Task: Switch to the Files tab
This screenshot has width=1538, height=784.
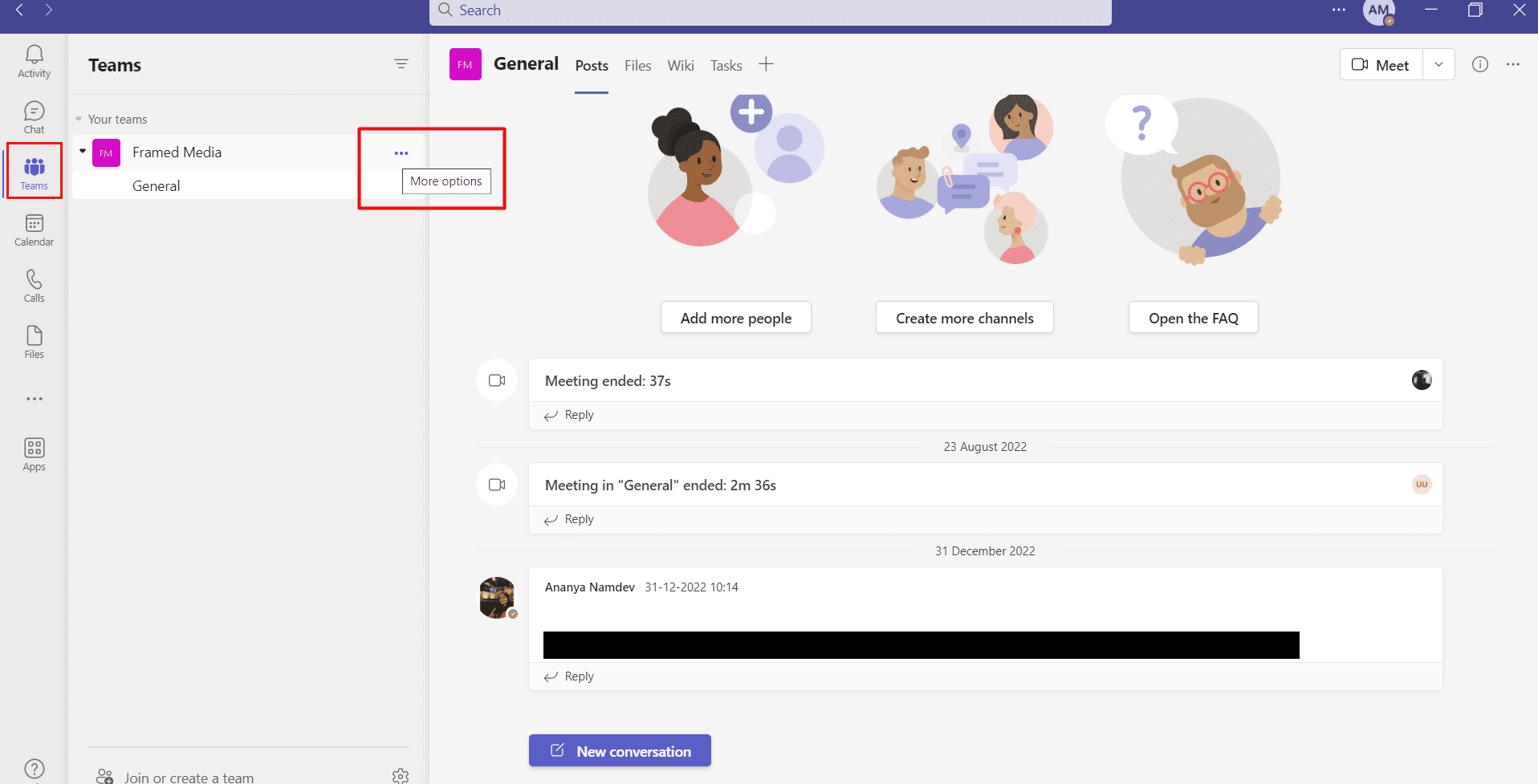Action: (x=638, y=66)
